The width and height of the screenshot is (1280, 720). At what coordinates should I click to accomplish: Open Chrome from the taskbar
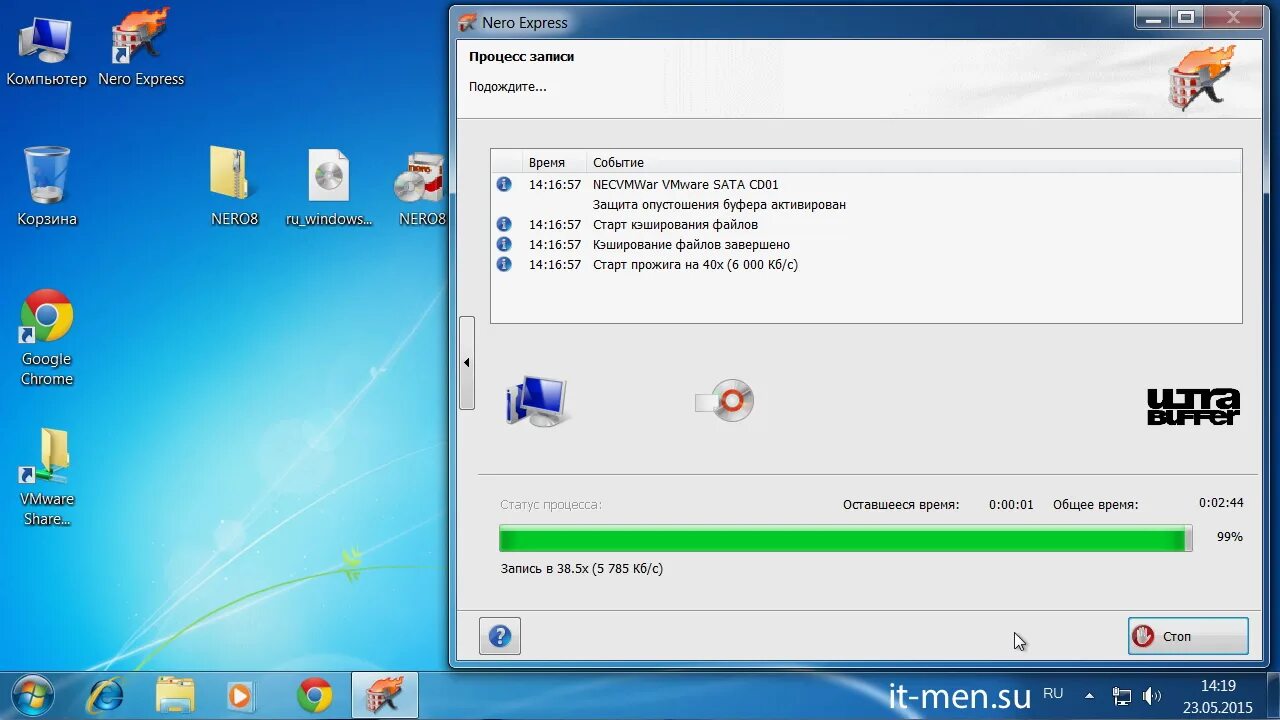click(x=314, y=695)
